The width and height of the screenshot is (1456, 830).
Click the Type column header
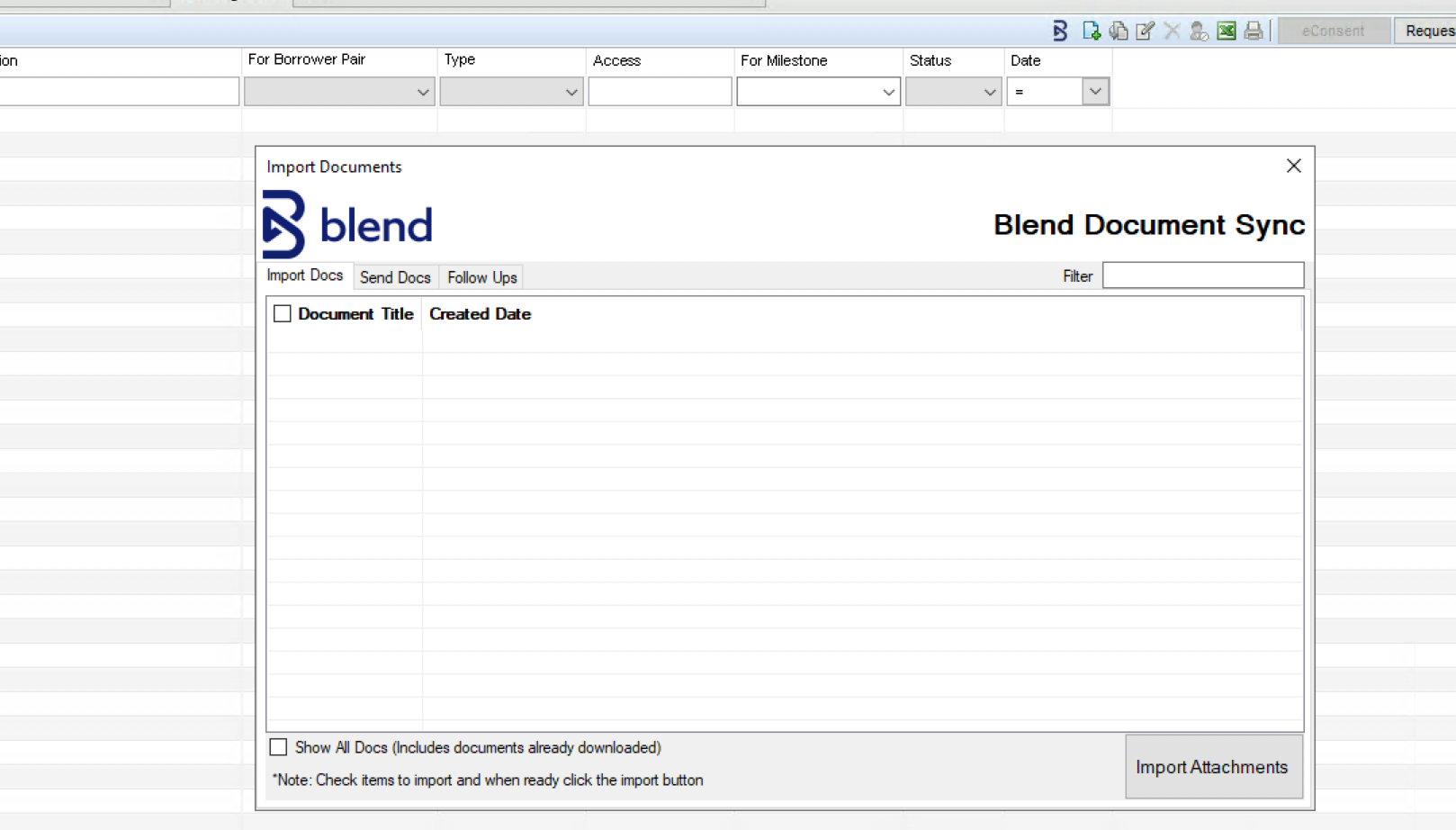click(460, 59)
